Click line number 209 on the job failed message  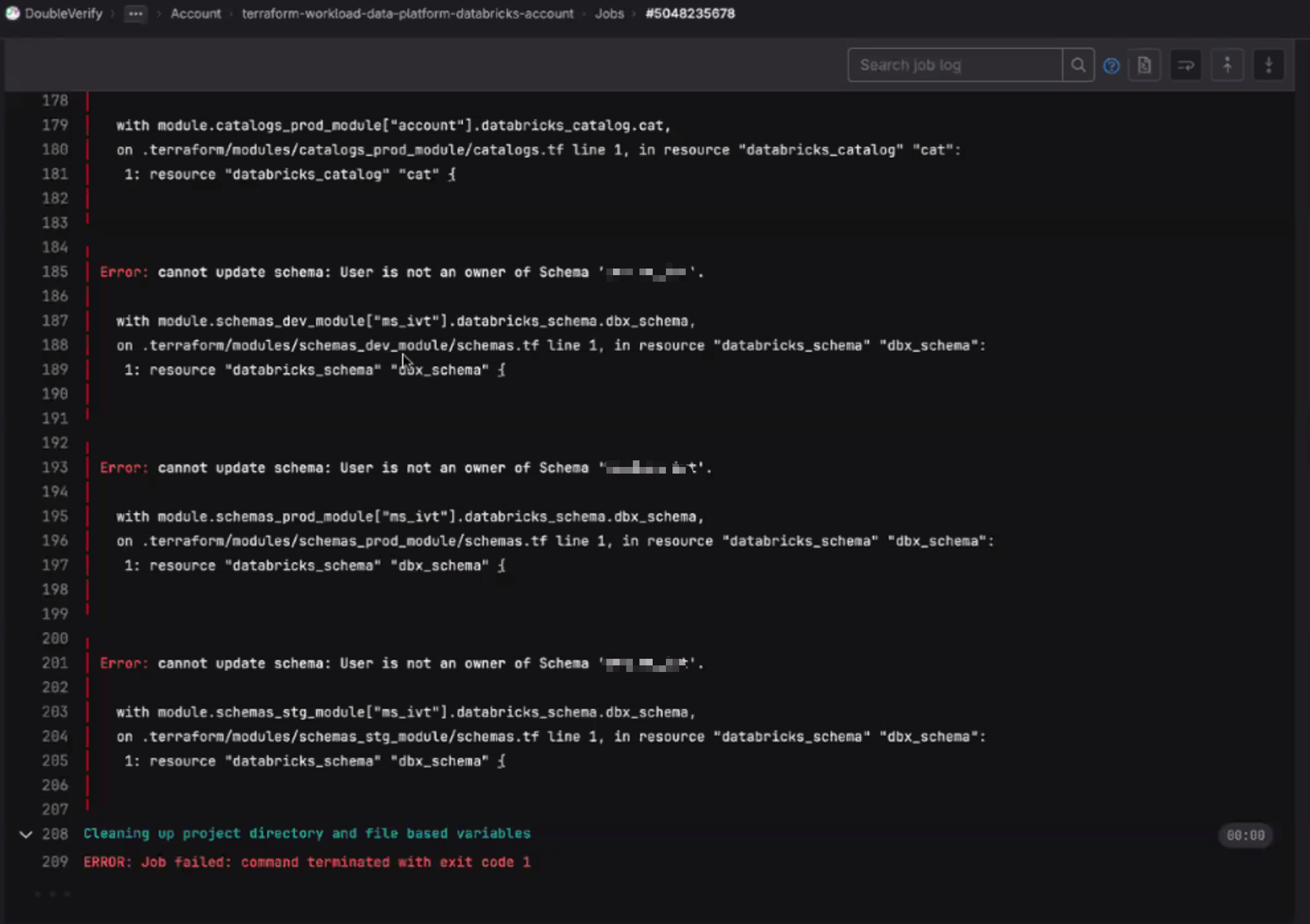coord(55,862)
